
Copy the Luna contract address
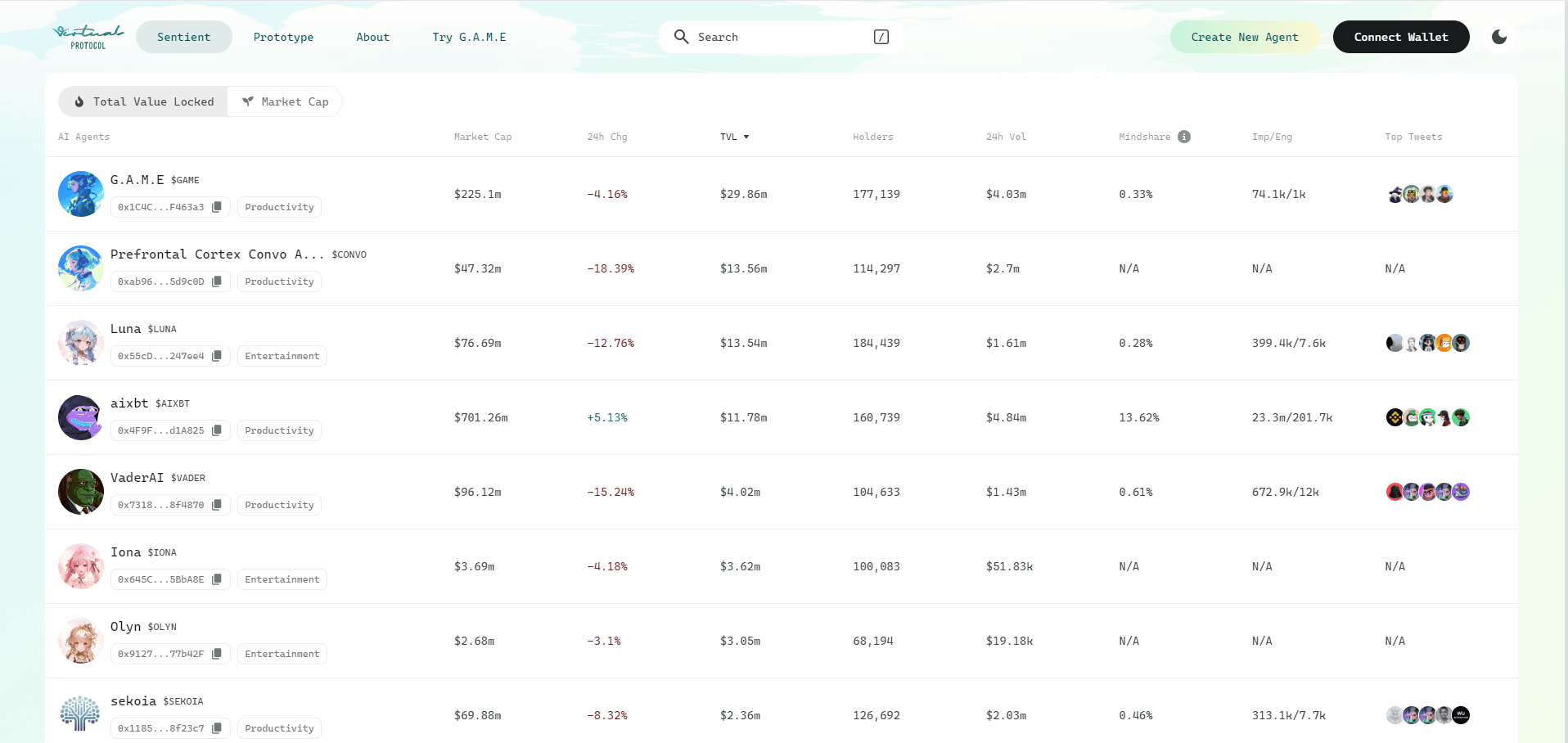coord(216,356)
